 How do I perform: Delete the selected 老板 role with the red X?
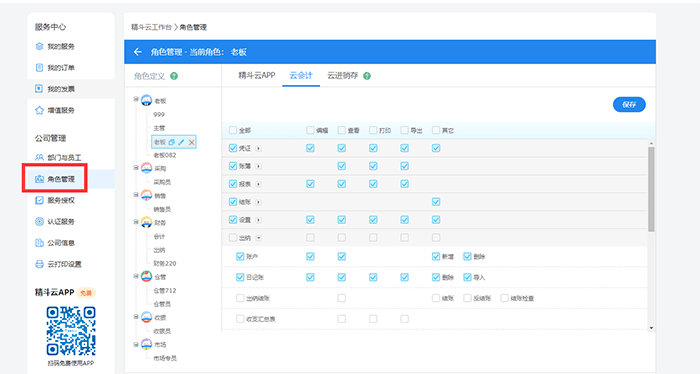[x=192, y=142]
